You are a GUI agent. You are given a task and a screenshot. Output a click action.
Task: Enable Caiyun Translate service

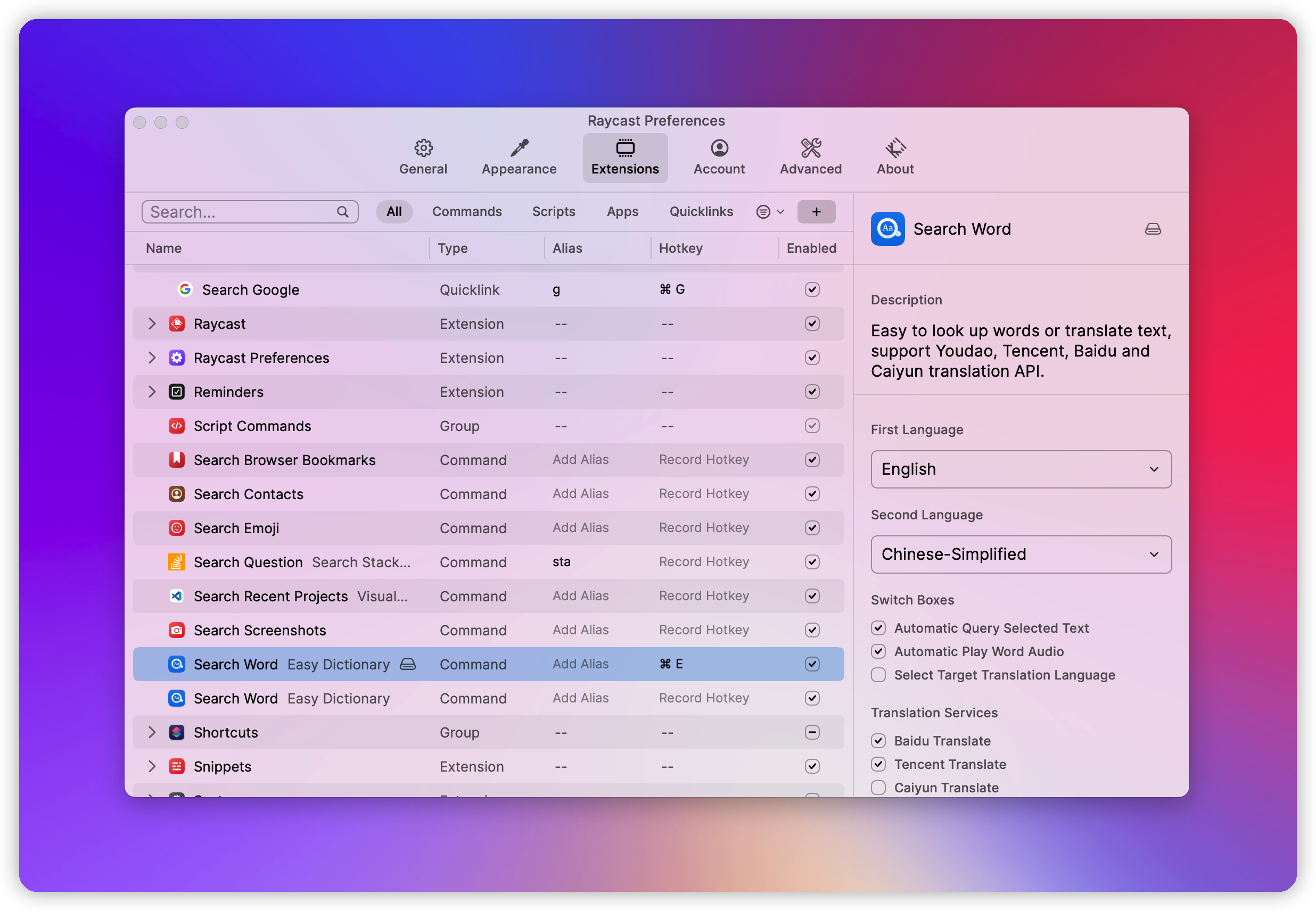point(878,787)
